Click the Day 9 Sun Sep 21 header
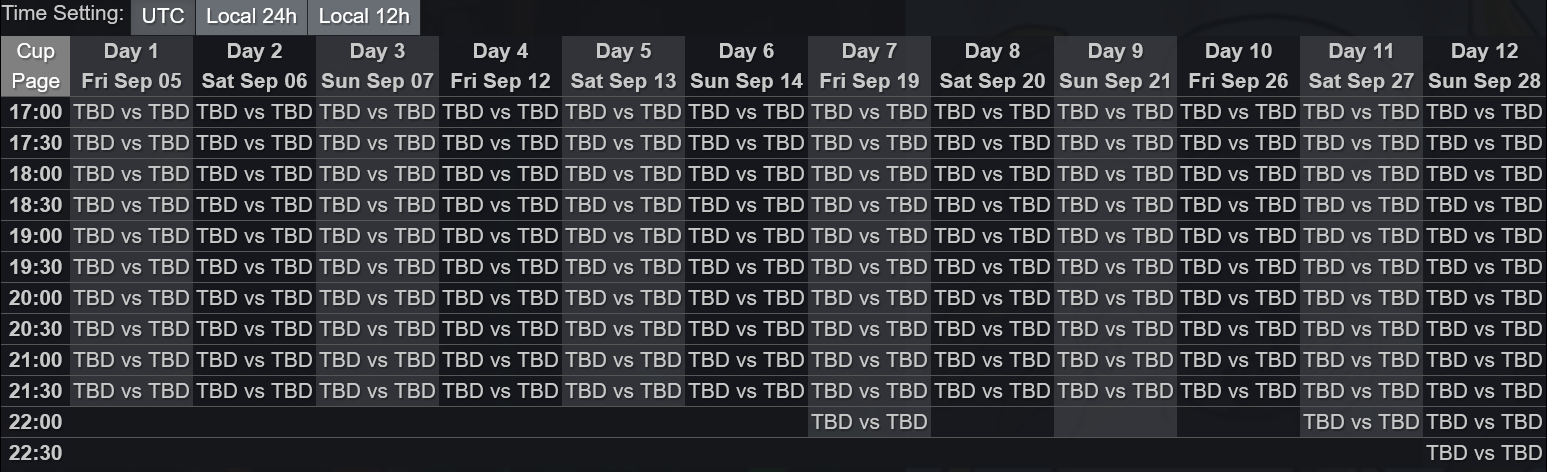 [1115, 66]
